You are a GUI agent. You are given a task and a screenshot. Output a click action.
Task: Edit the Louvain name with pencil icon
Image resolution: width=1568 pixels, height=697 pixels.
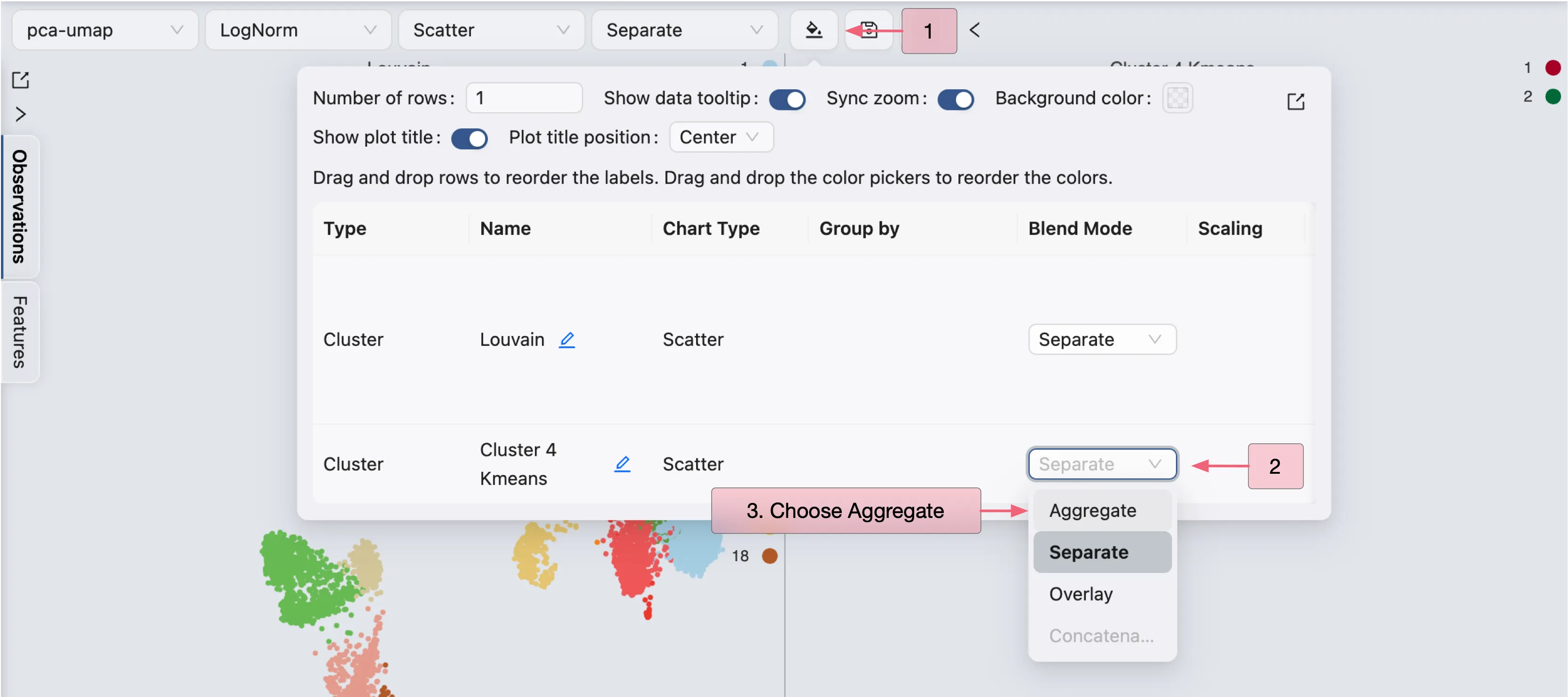coord(567,339)
